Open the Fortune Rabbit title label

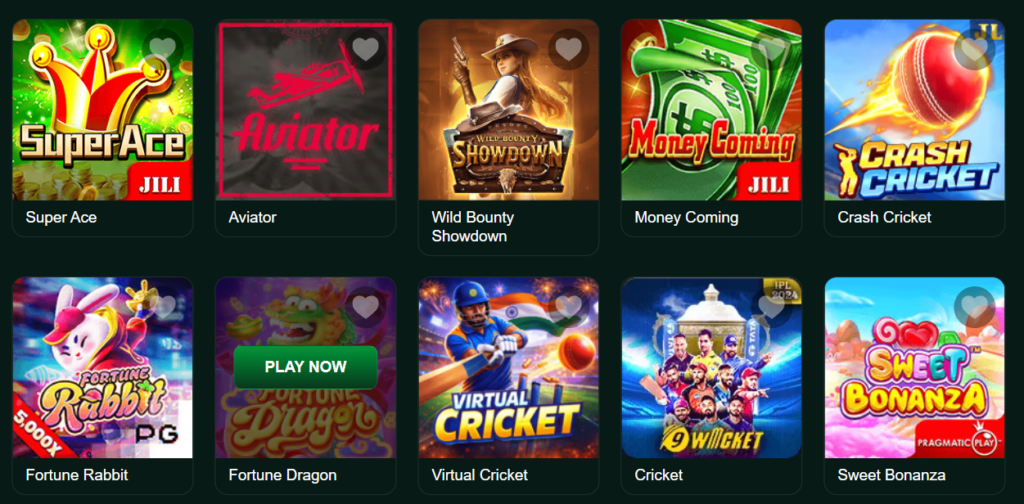pyautogui.click(x=77, y=475)
